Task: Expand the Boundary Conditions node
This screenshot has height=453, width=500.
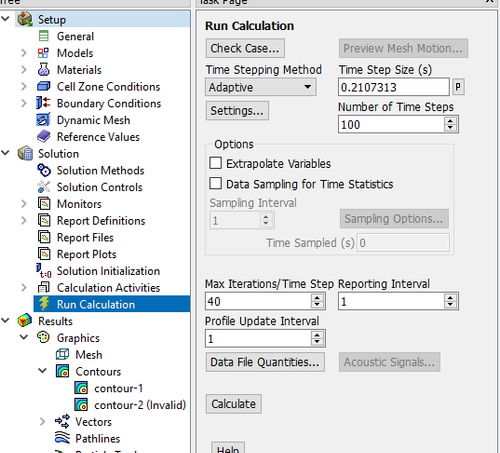Action: 24,103
